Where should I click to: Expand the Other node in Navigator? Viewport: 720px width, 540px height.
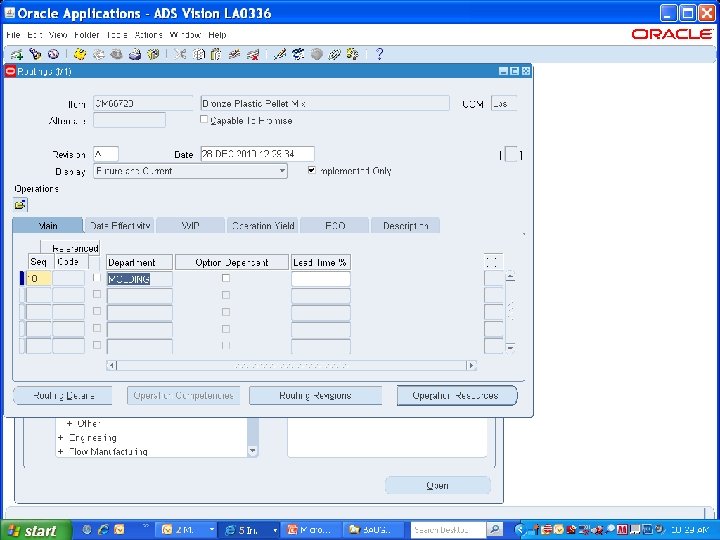[69, 423]
